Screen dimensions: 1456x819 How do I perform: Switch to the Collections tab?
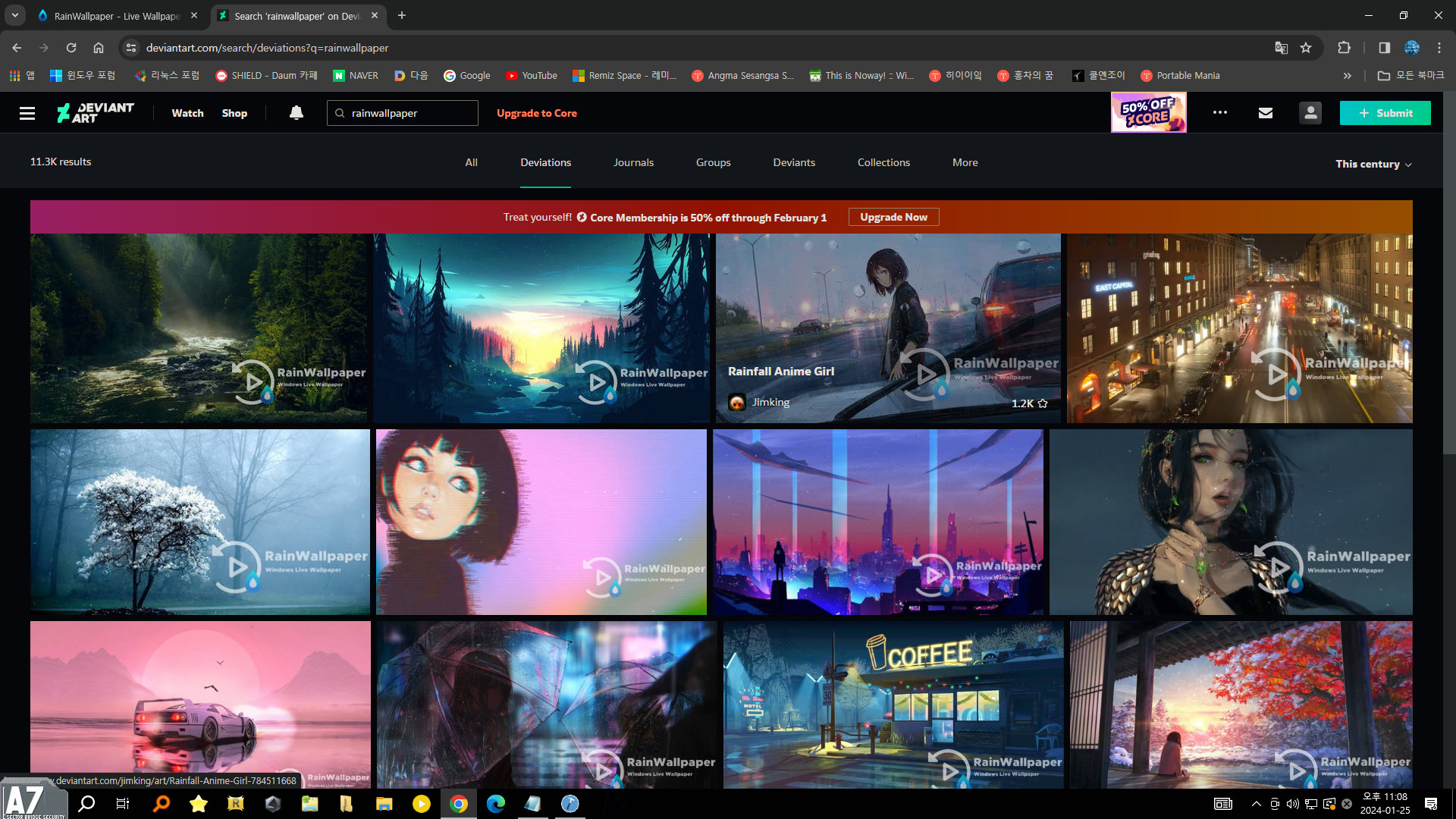(883, 162)
